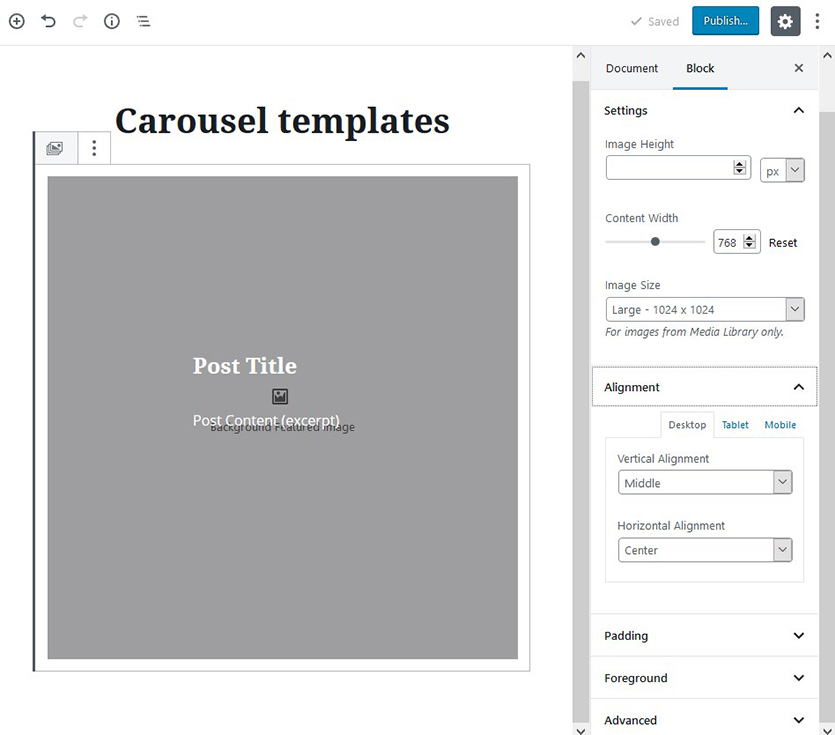Click the background featured image placeholder icon
The width and height of the screenshot is (835, 735).
point(280,396)
